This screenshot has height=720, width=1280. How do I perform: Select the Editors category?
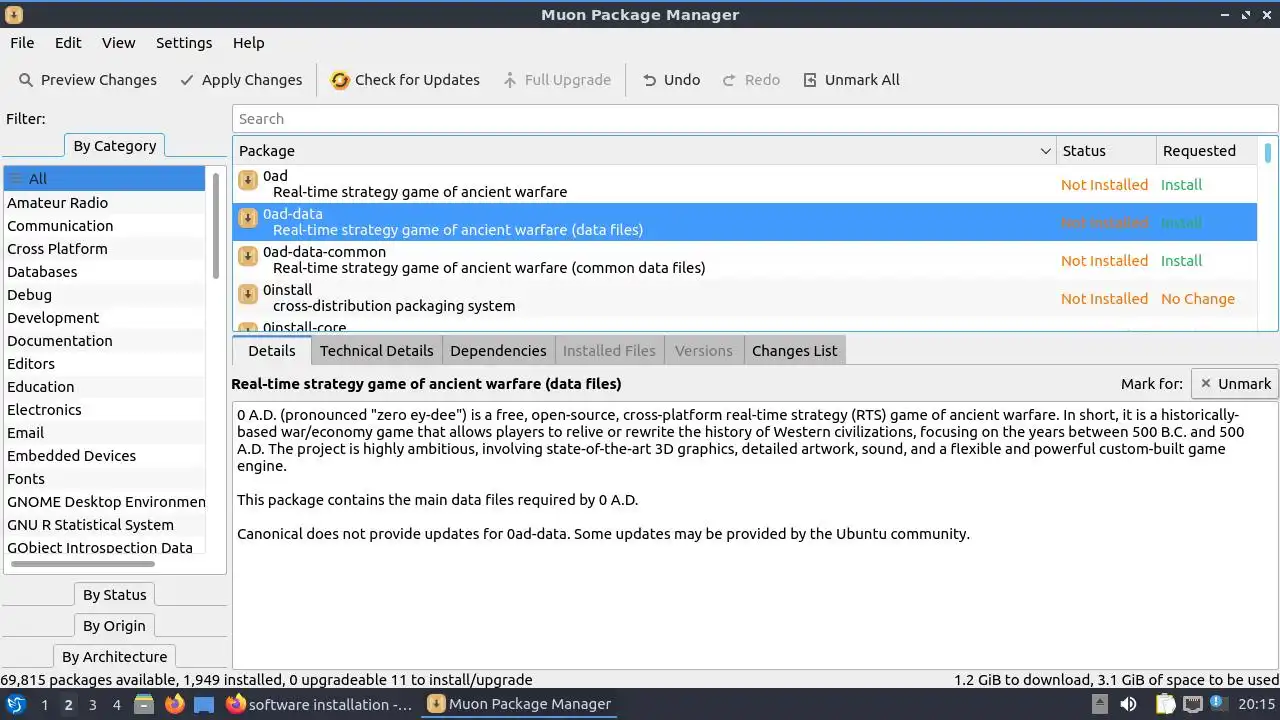coord(104,364)
